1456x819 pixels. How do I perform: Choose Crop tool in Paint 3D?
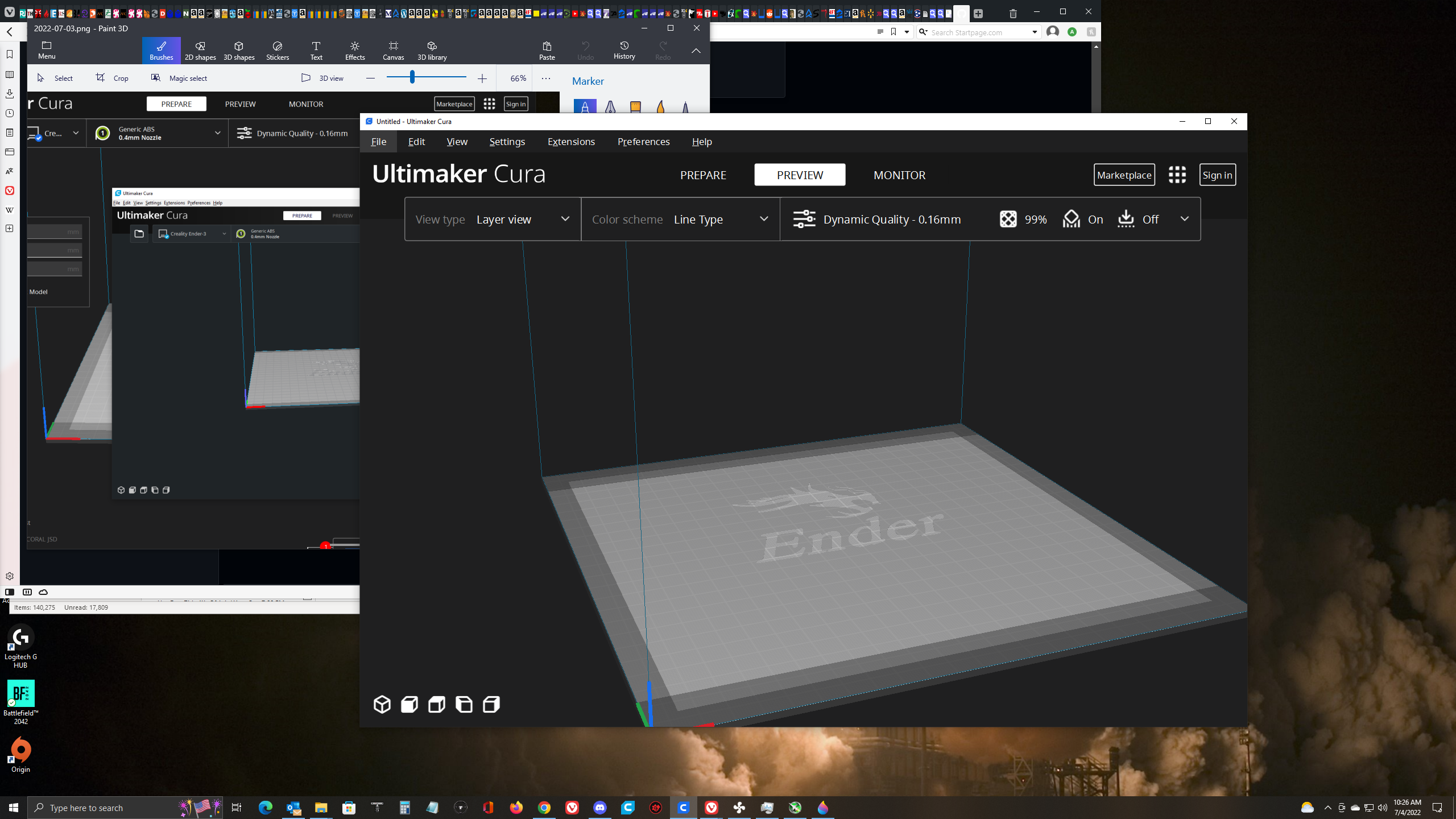pos(113,78)
